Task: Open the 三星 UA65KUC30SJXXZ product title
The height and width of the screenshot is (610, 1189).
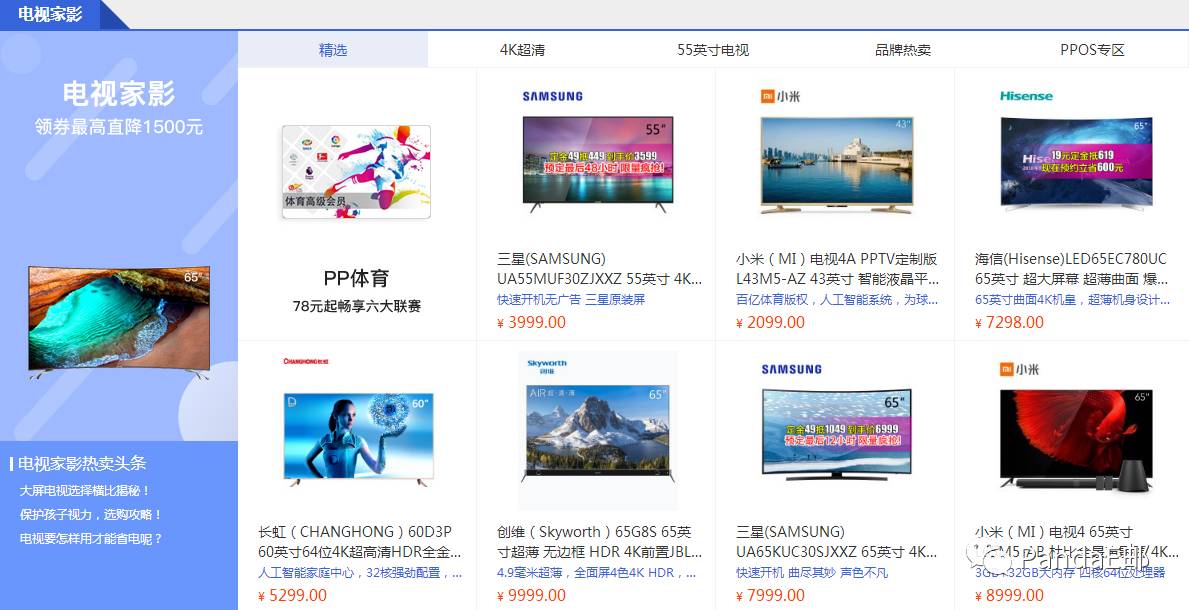Action: (836, 542)
